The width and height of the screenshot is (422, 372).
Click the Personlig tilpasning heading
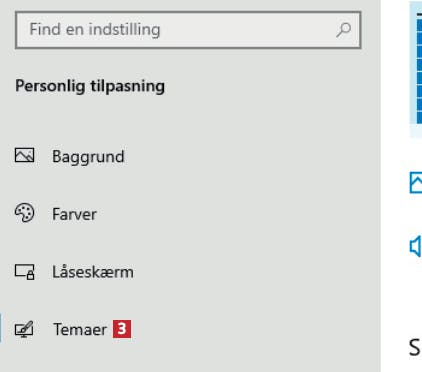[90, 86]
